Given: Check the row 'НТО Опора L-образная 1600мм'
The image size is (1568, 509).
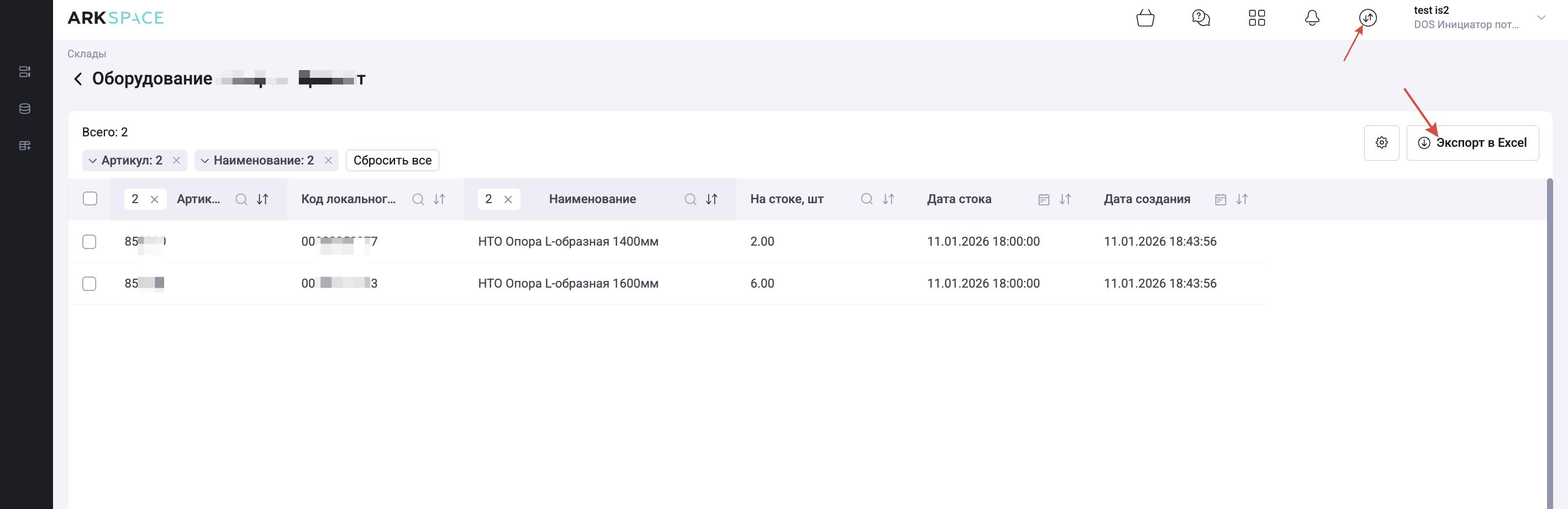Looking at the screenshot, I should (90, 284).
